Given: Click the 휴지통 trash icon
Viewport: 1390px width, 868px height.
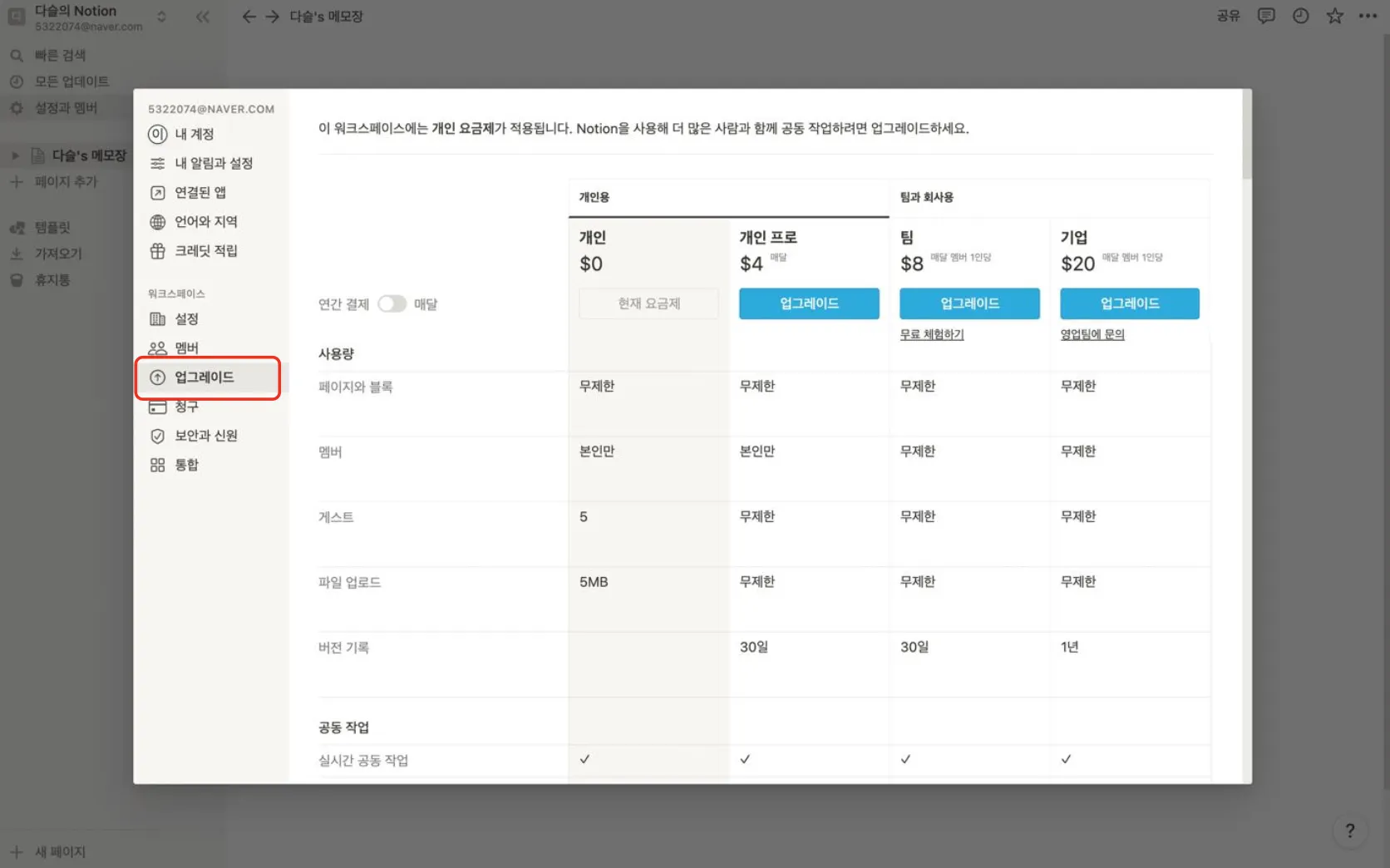Looking at the screenshot, I should pyautogui.click(x=17, y=280).
